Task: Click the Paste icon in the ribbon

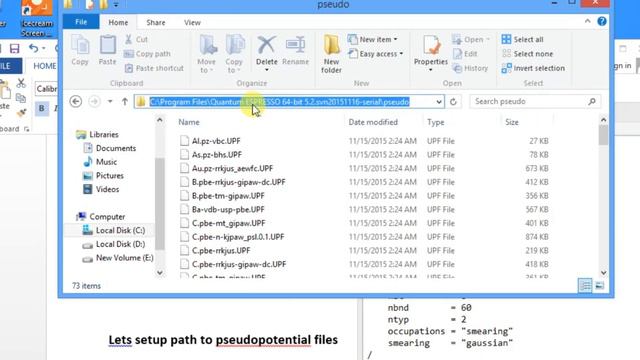Action: [107, 50]
